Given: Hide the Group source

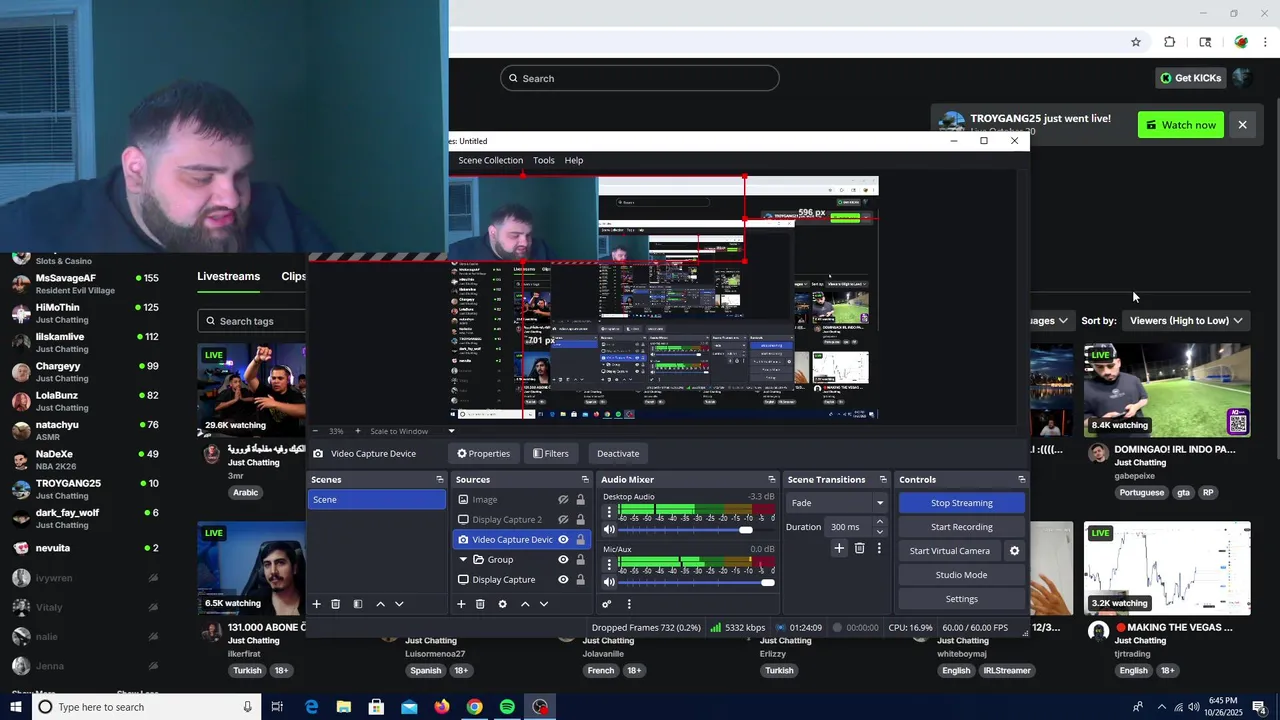Looking at the screenshot, I should pos(563,560).
